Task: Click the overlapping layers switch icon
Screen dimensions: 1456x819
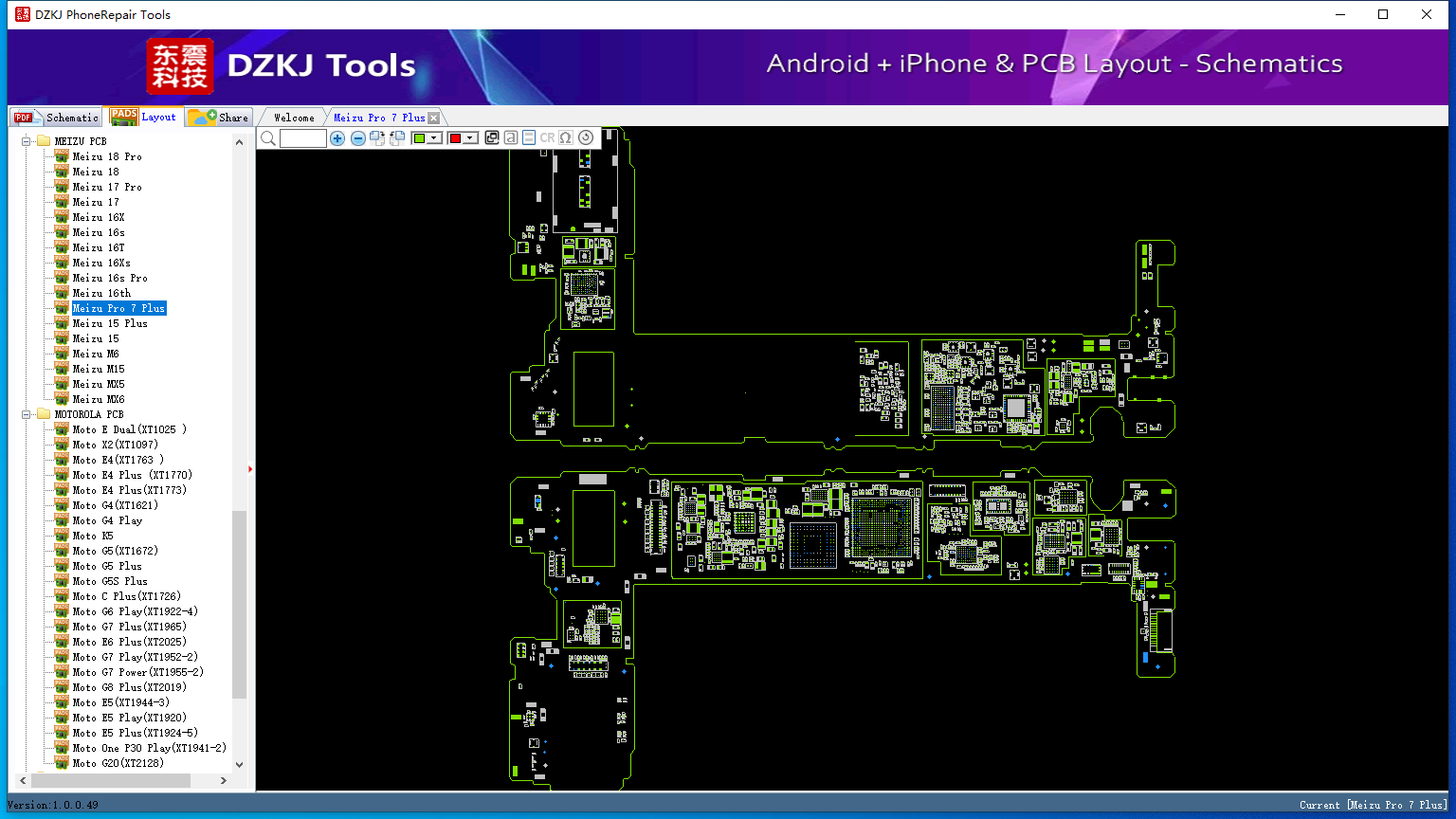Action: [491, 138]
